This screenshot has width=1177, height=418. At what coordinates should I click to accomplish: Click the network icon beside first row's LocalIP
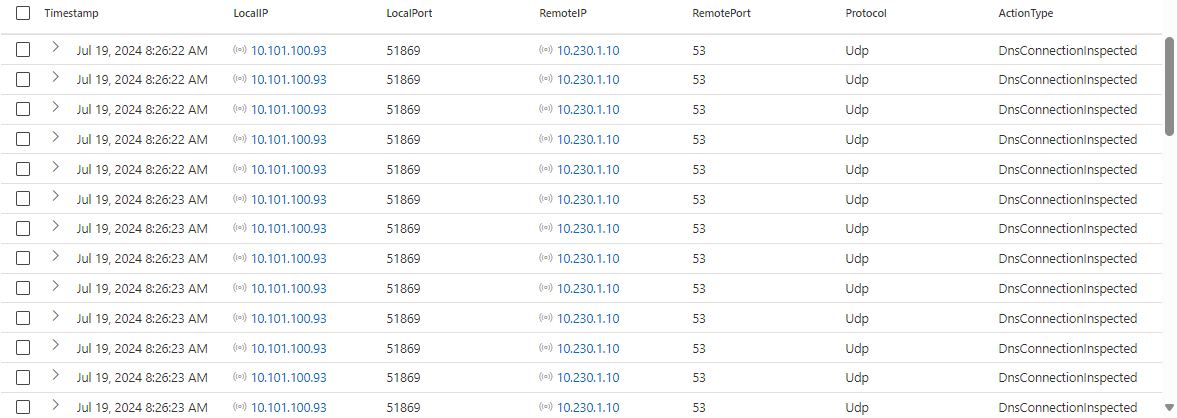pos(239,50)
